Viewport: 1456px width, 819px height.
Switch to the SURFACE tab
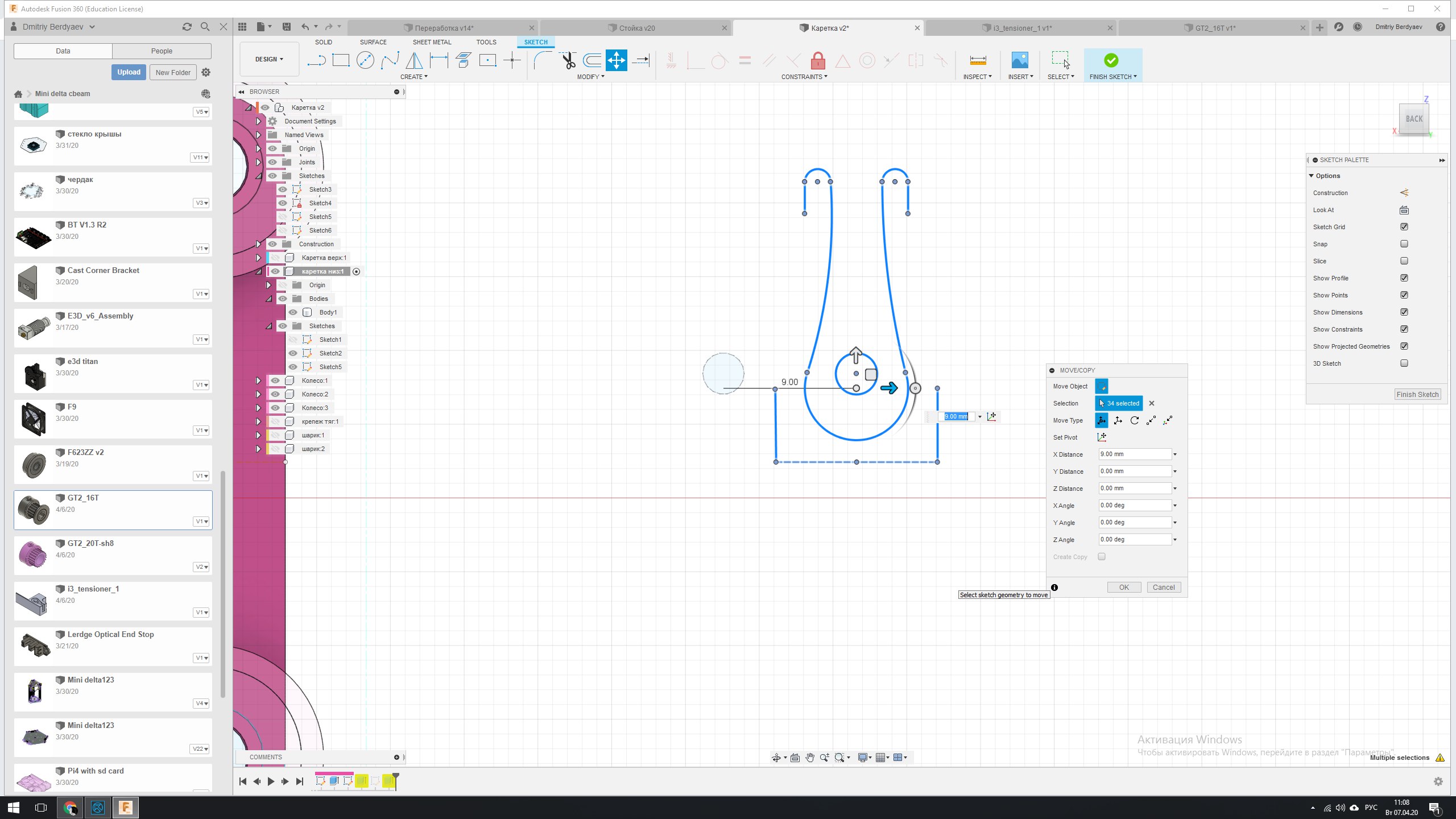coord(373,42)
